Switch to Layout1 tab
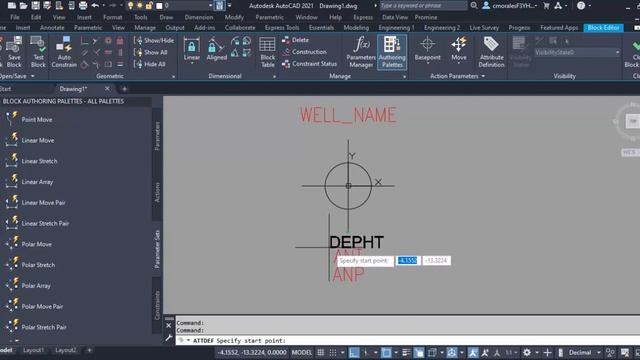640x360 pixels. tap(33, 350)
